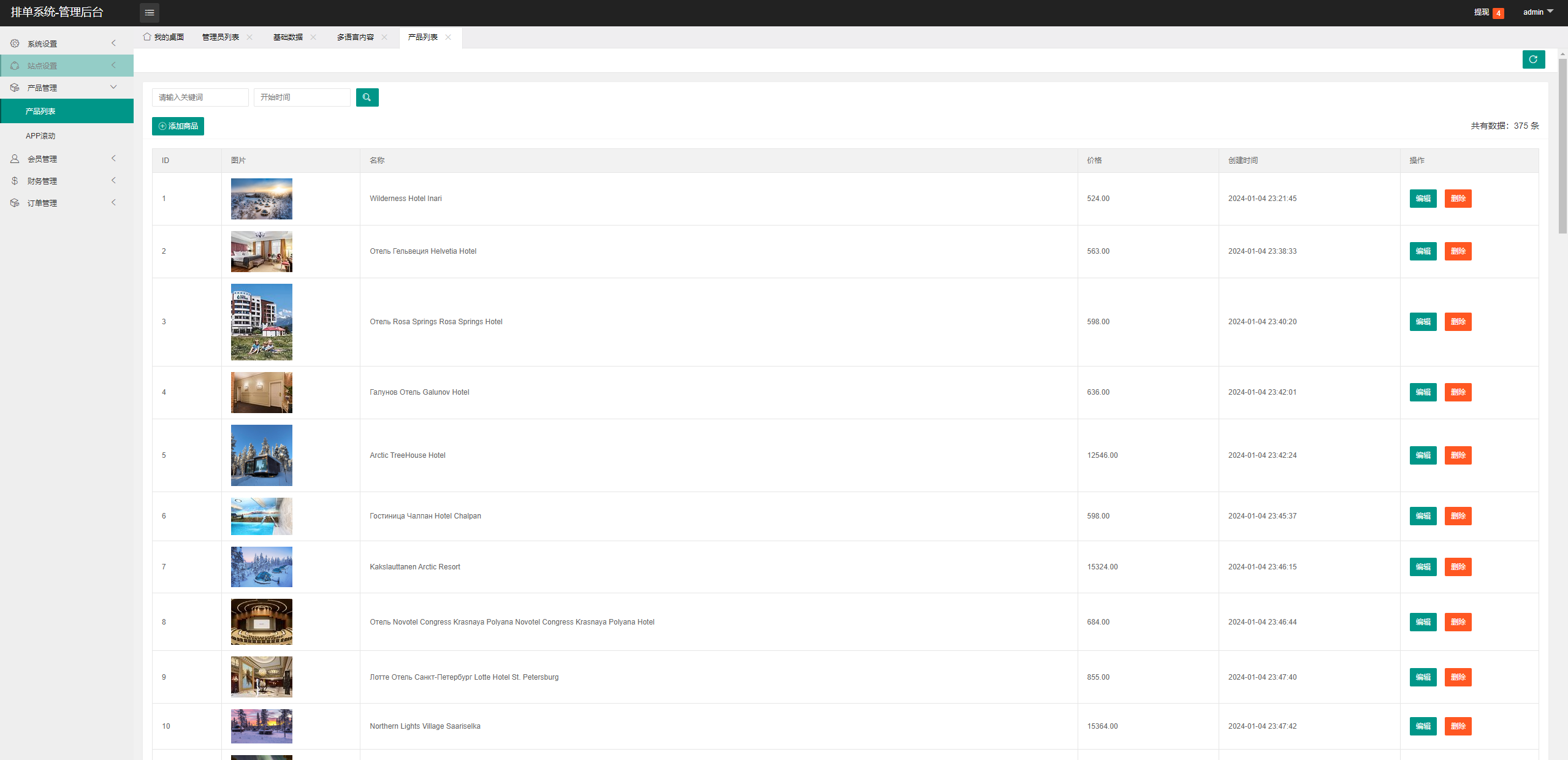Screen dimensions: 1568x760
Task: Click the 会员管理 sidebar arrow icon
Action: point(115,158)
